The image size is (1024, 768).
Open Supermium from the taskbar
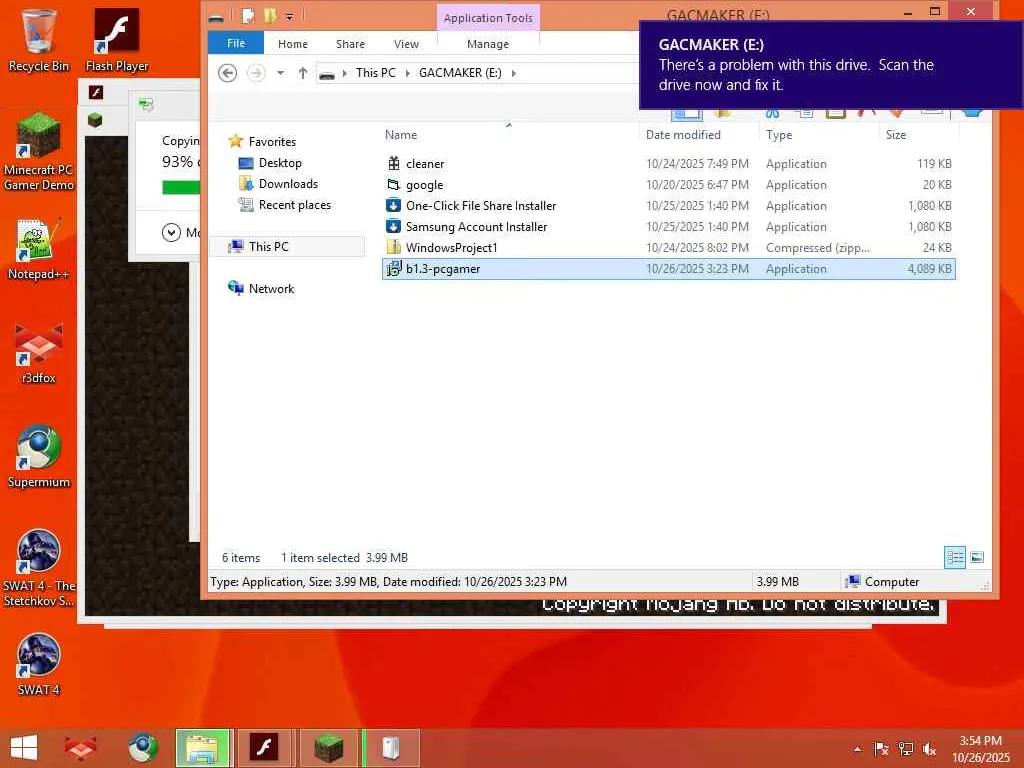coord(142,748)
